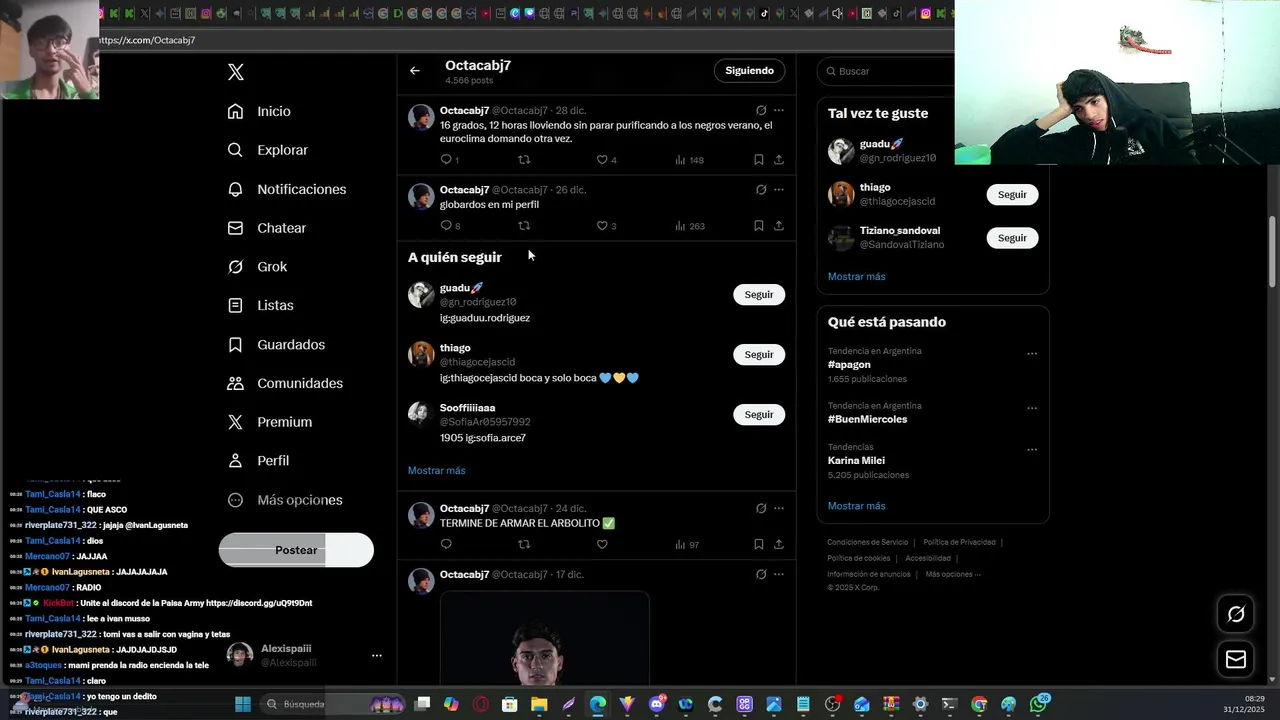
Task: View analytics showing 263 views
Action: click(689, 226)
